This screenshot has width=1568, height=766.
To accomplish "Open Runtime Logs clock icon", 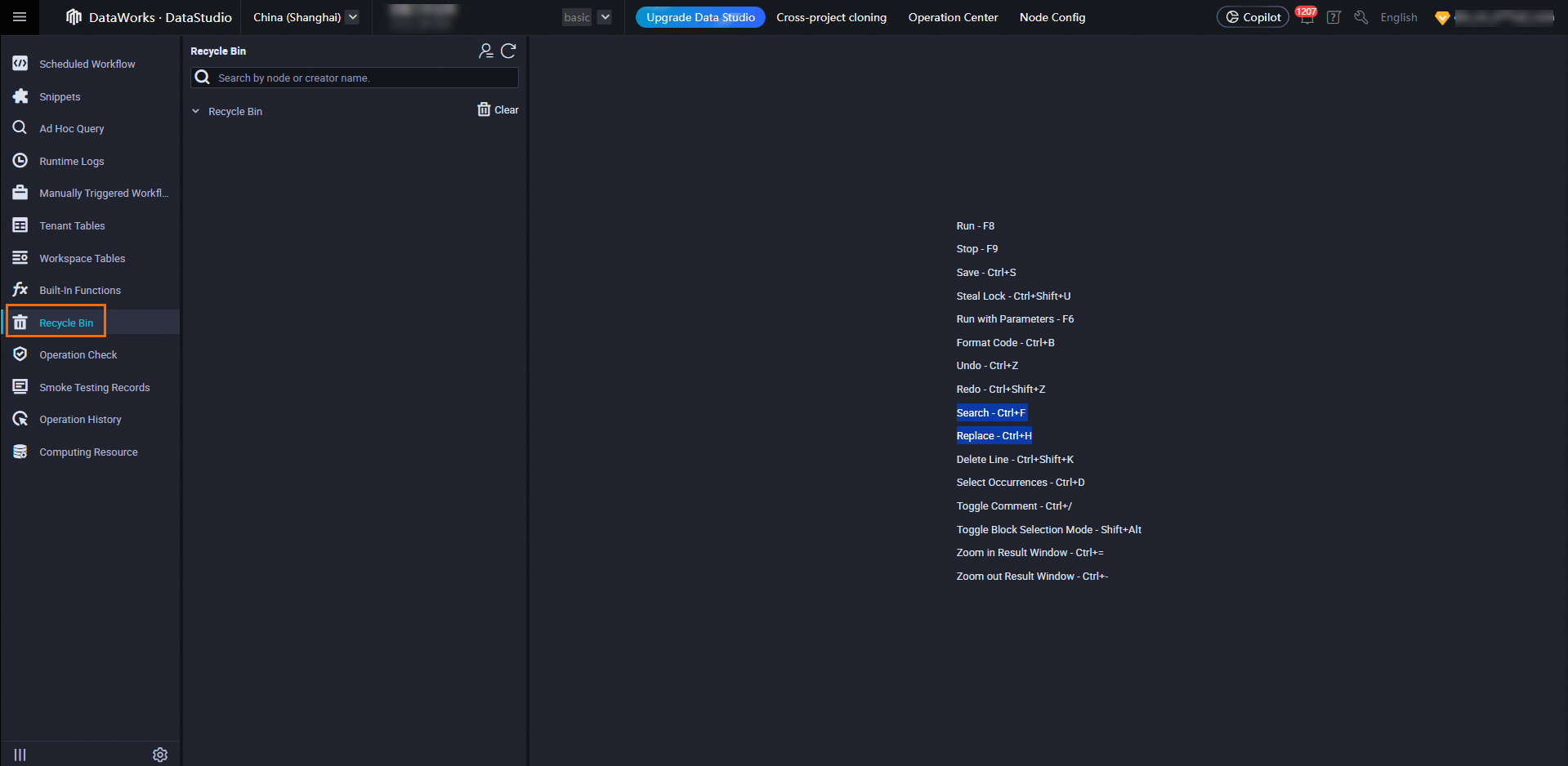I will 20,161.
